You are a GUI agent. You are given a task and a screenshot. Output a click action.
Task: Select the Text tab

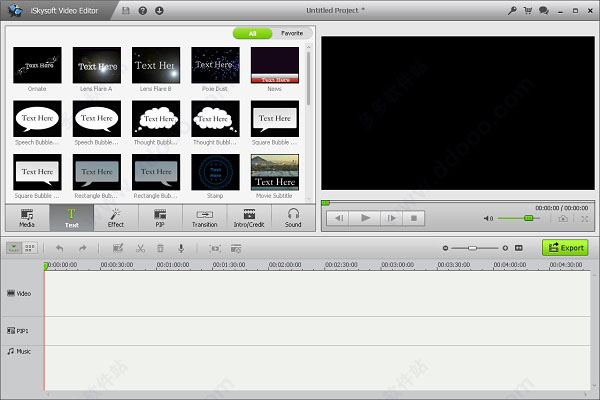pos(72,218)
